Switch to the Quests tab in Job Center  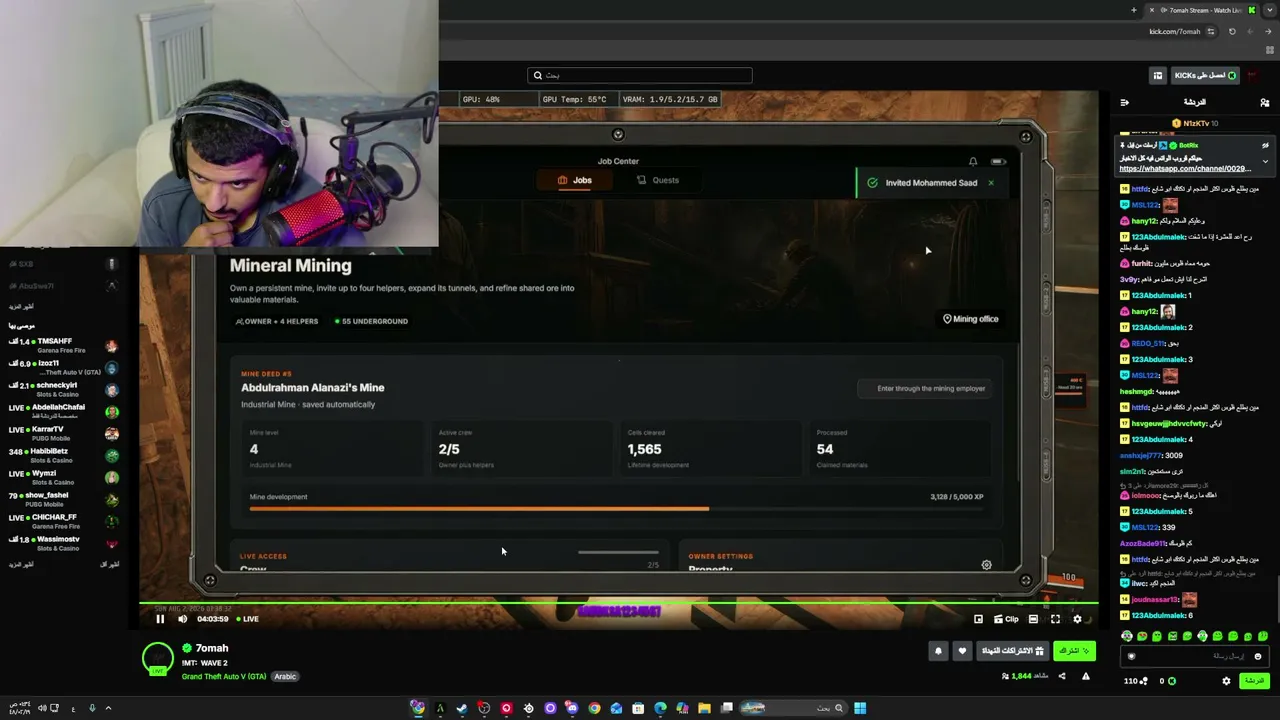pyautogui.click(x=658, y=180)
